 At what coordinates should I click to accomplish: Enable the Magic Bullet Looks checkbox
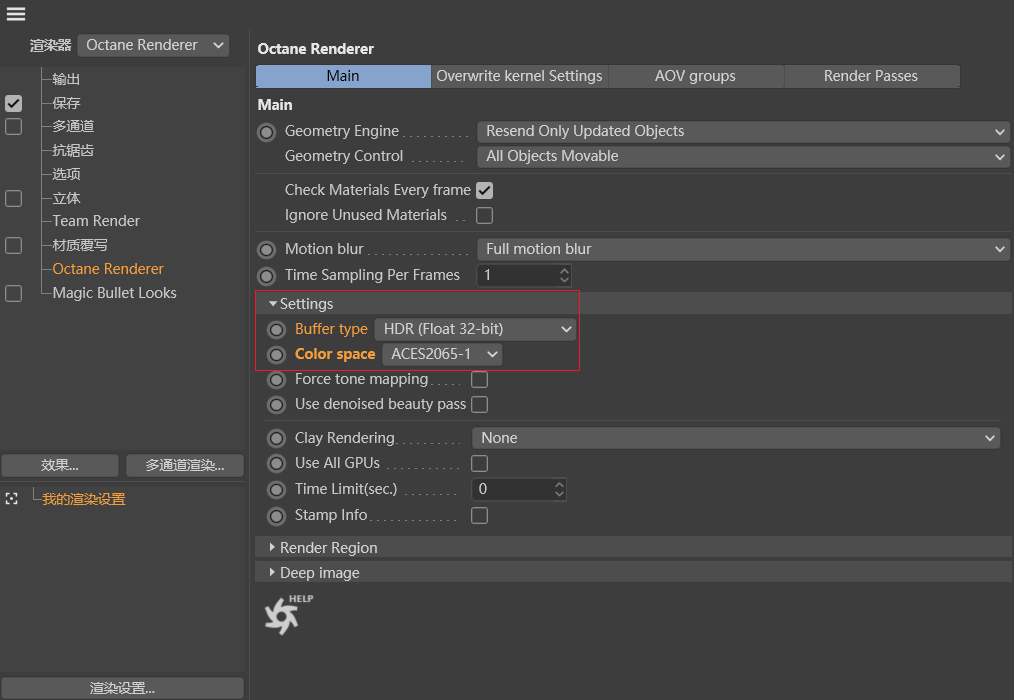[x=14, y=293]
